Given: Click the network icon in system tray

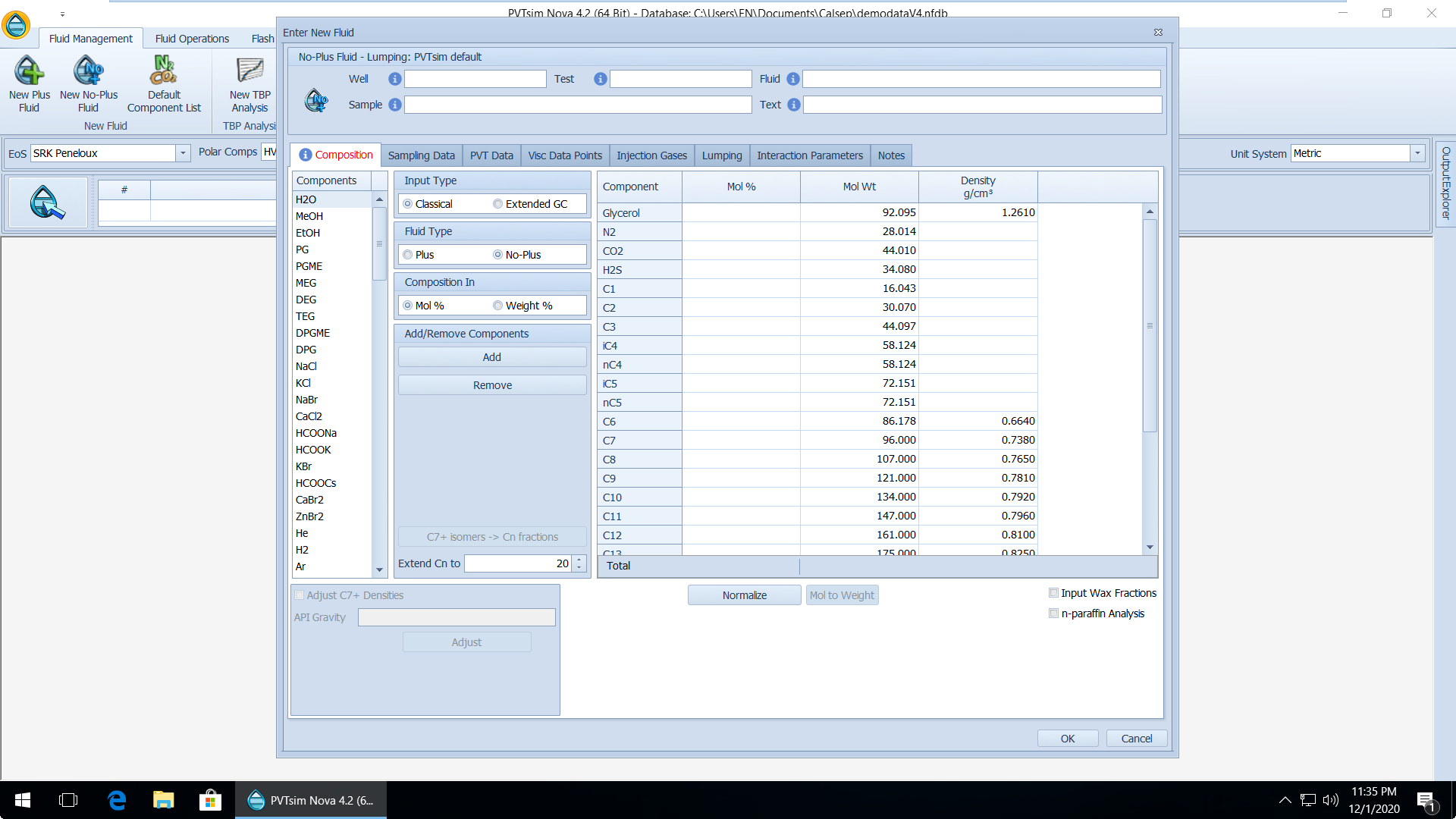Looking at the screenshot, I should [1307, 800].
